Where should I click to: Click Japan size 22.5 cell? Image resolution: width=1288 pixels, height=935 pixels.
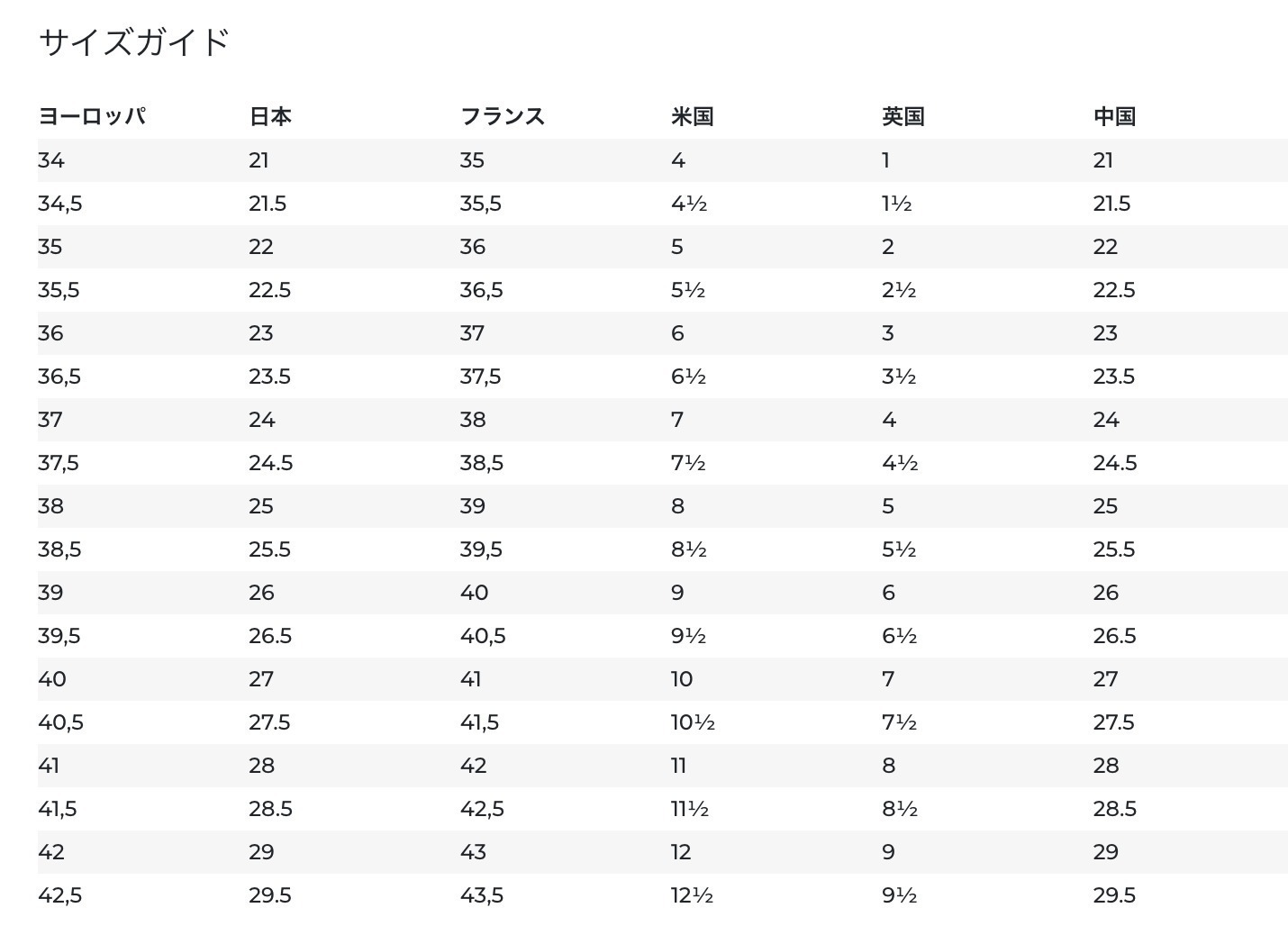click(270, 290)
